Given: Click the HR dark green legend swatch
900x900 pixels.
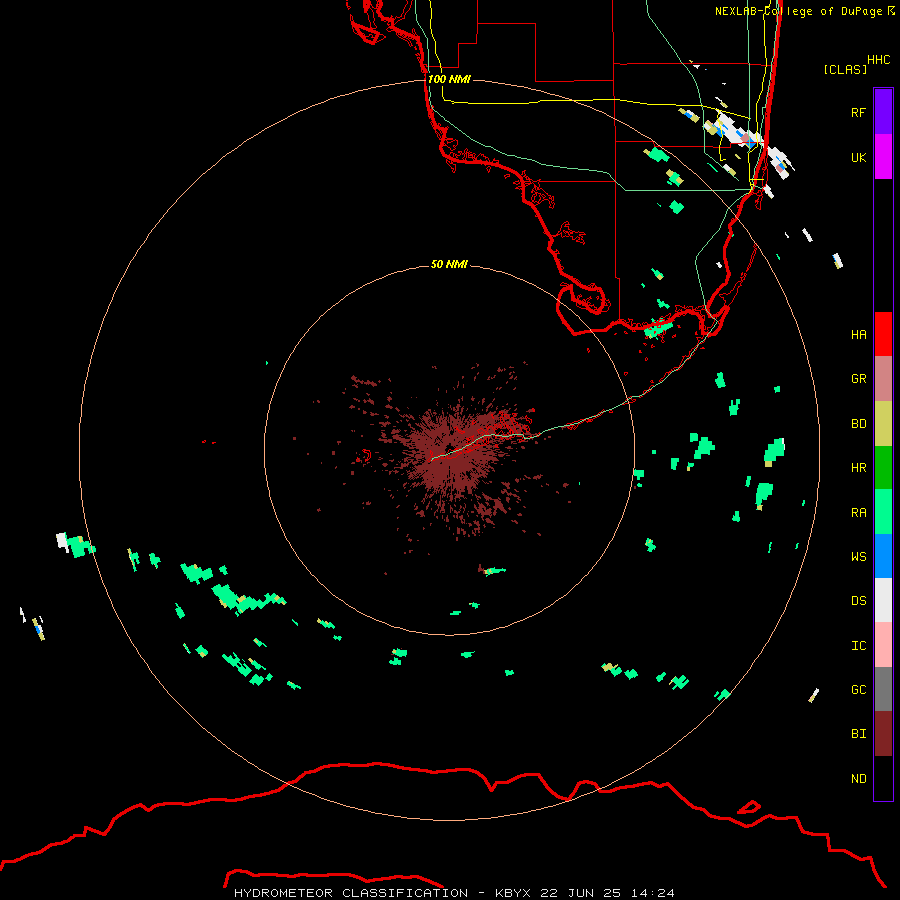Looking at the screenshot, I should [x=883, y=468].
